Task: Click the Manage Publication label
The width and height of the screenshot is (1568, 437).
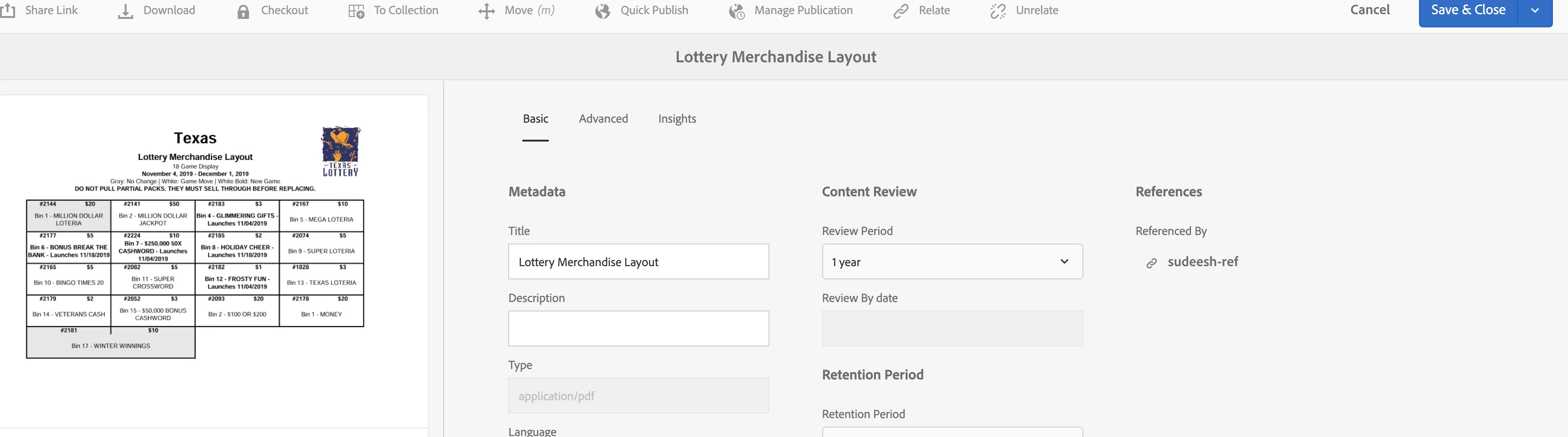Action: coord(803,10)
